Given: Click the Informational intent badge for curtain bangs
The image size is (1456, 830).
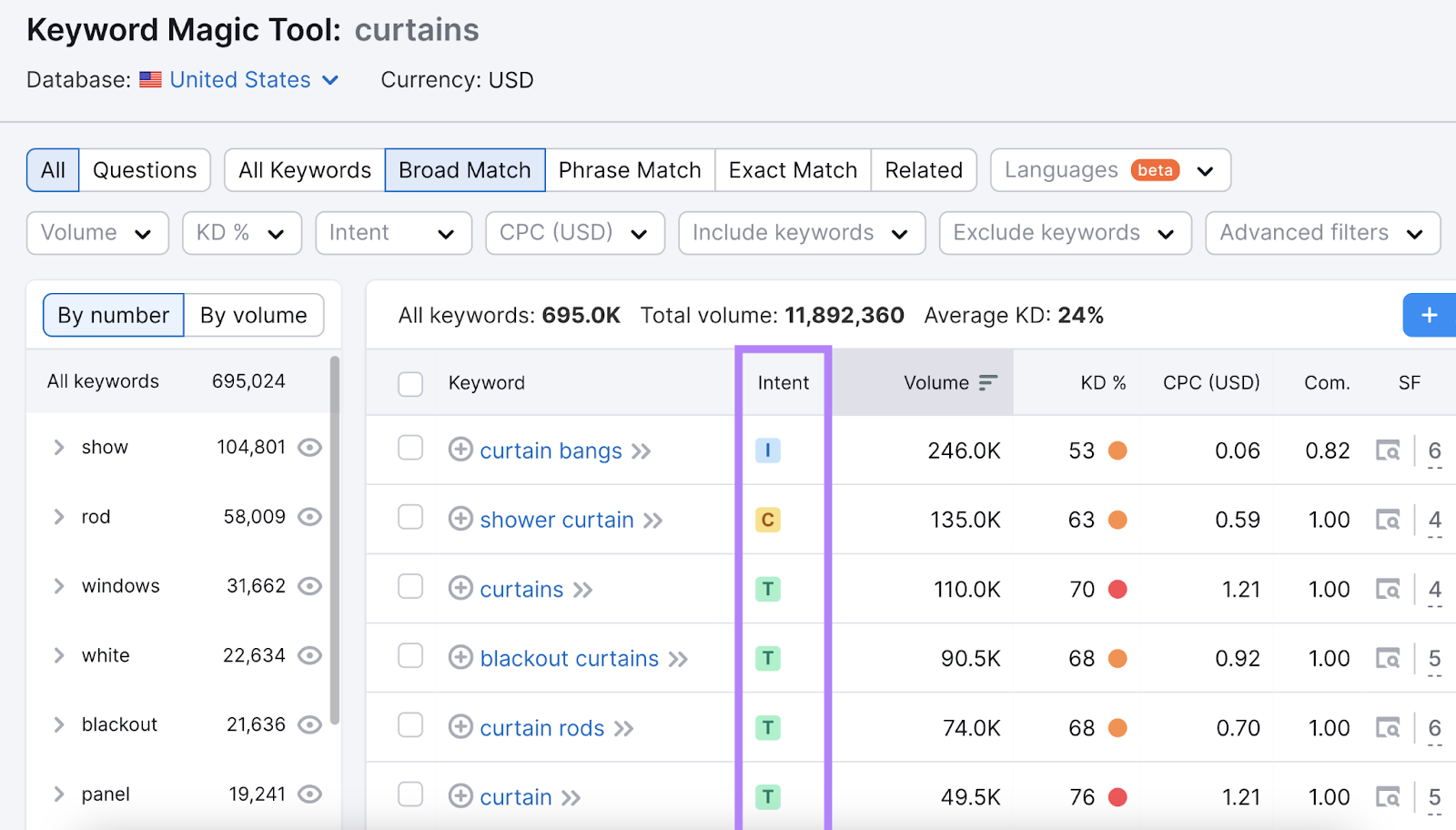Looking at the screenshot, I should click(x=768, y=450).
